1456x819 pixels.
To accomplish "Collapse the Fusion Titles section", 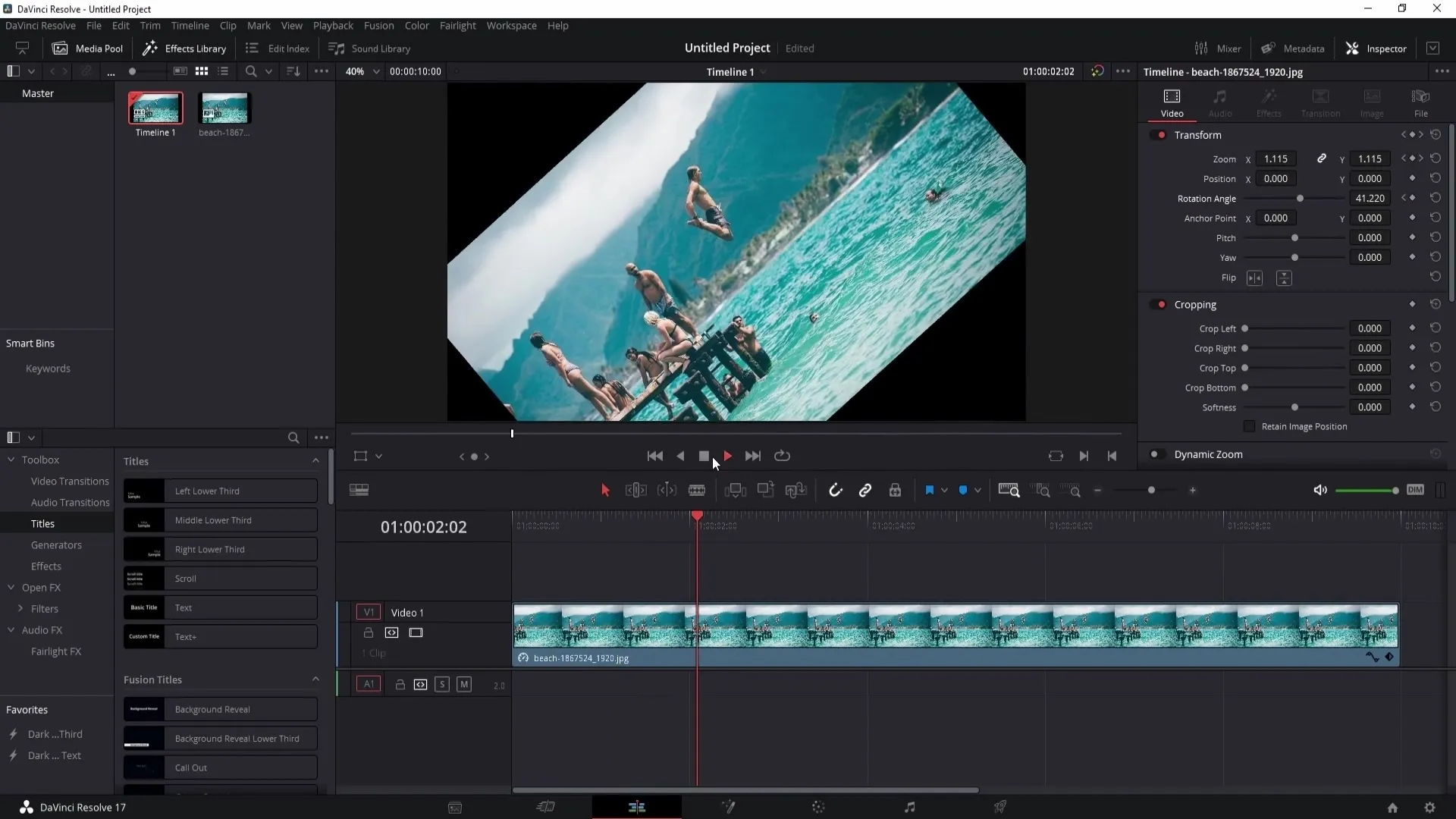I will click(x=315, y=679).
